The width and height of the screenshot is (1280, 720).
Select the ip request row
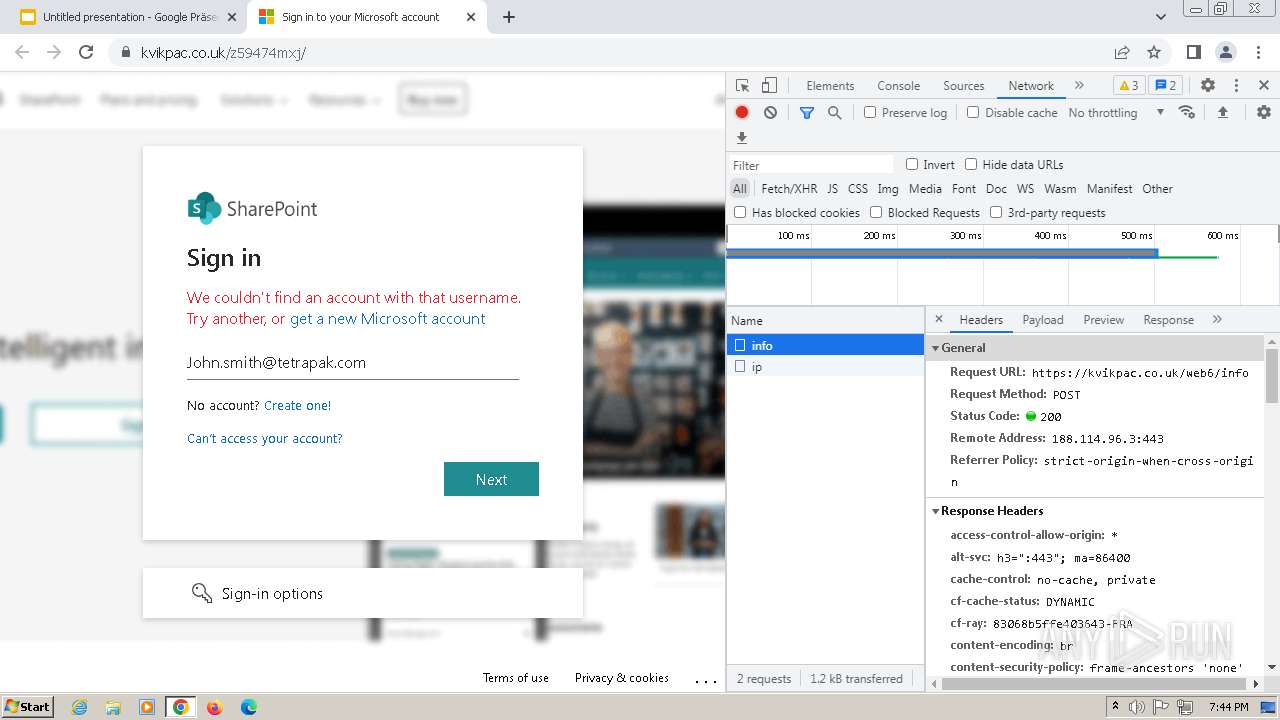tap(825, 367)
